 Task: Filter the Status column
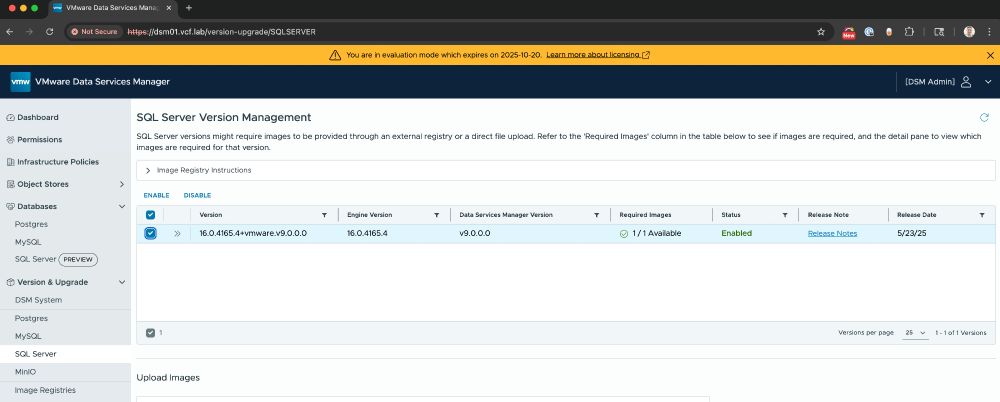[784, 215]
